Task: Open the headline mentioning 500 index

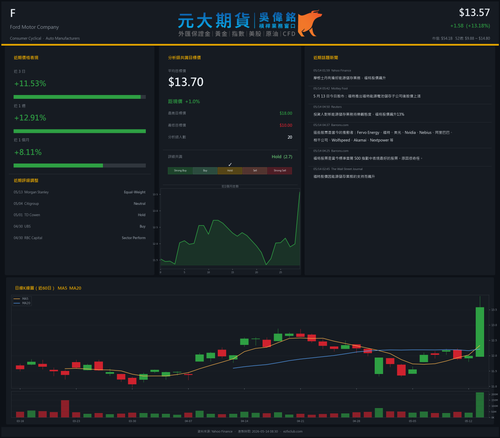Action: (x=368, y=158)
